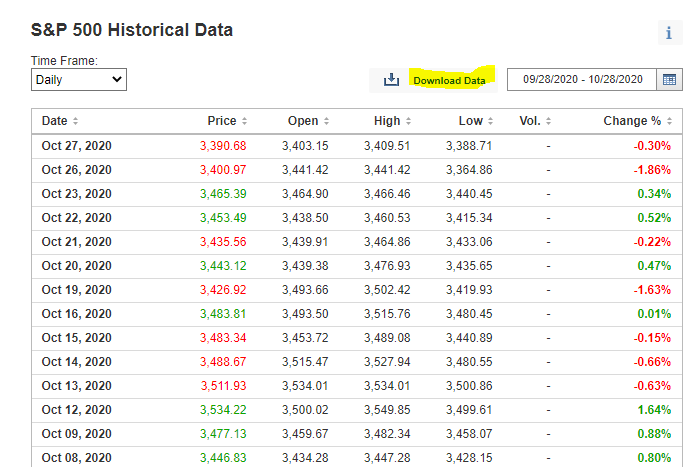
Task: Click the date range input field
Action: tap(580, 80)
